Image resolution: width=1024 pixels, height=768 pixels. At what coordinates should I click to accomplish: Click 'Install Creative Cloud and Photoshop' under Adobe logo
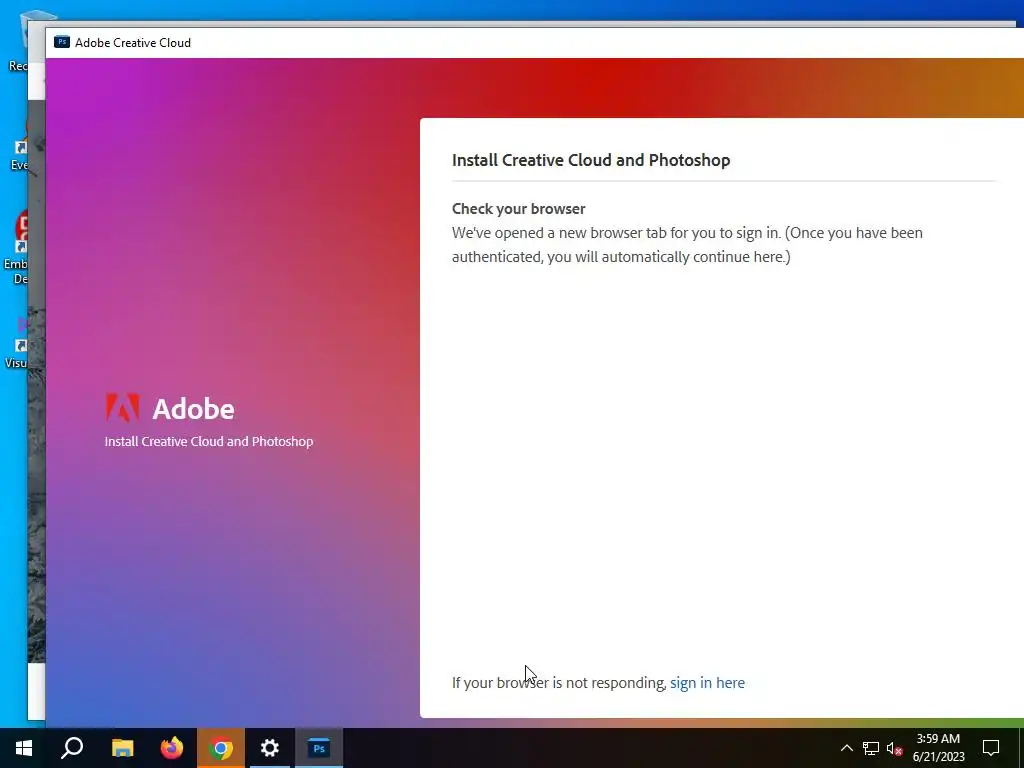pyautogui.click(x=209, y=441)
